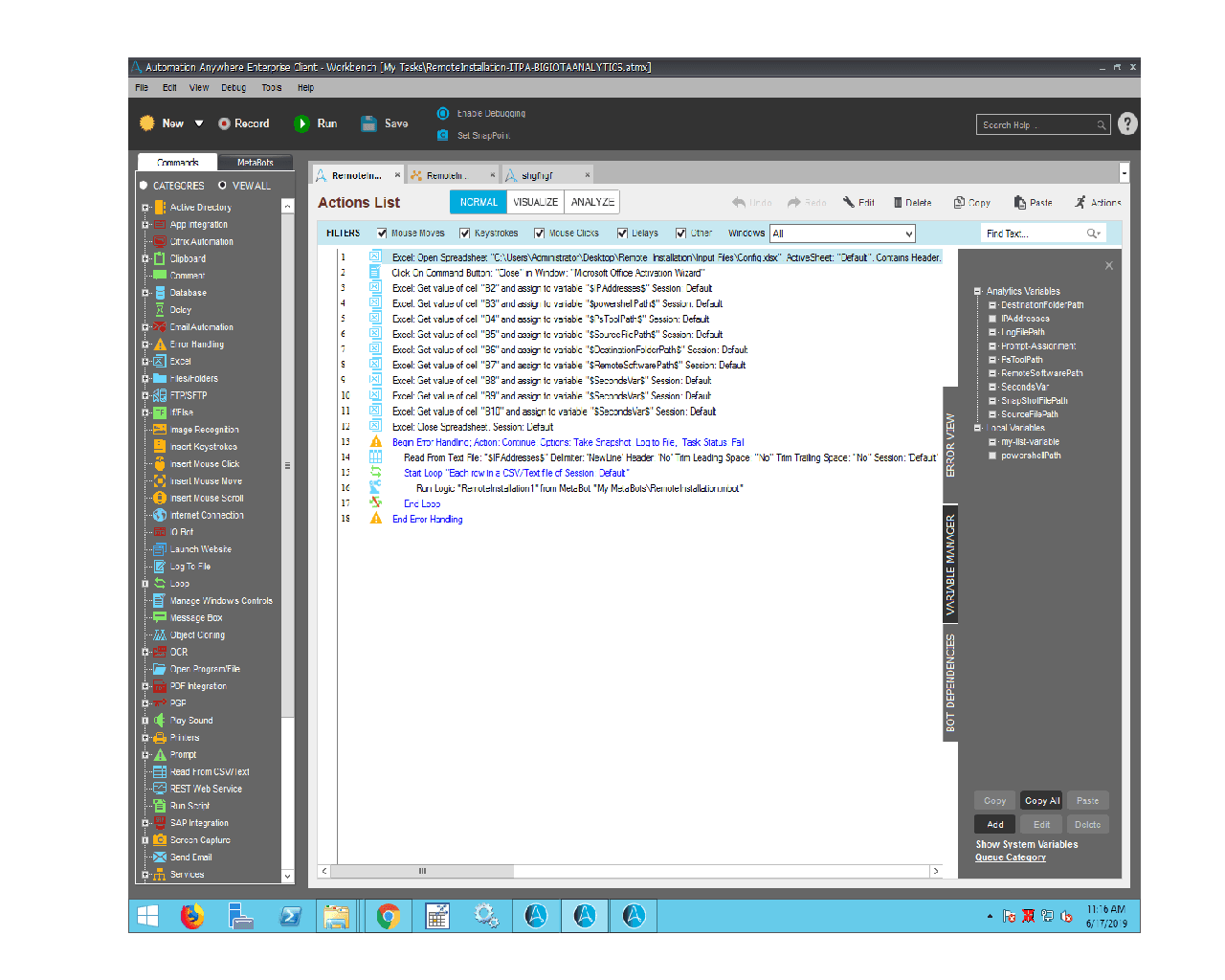
Task: Collapse the Analytics Variables tree node
Action: (x=978, y=291)
